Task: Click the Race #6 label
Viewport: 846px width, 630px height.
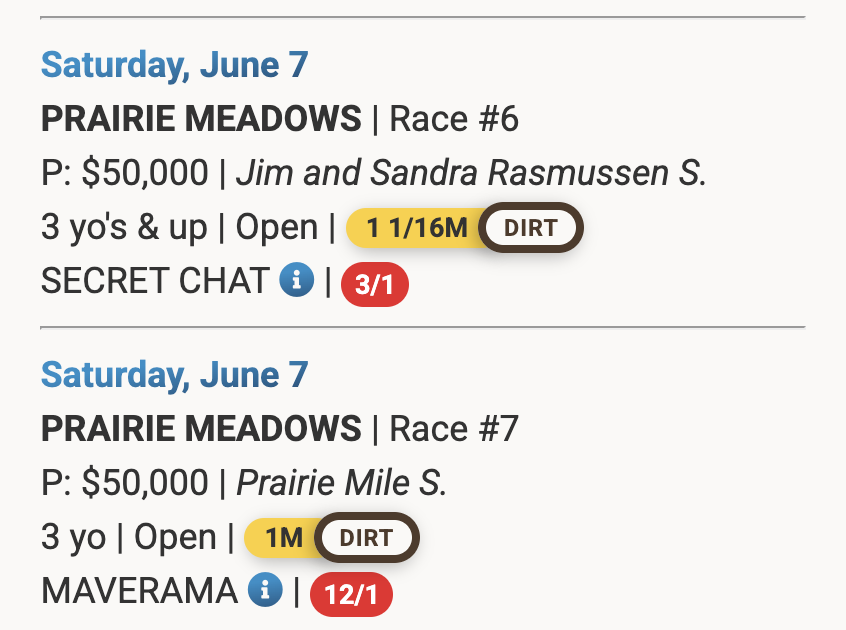Action: (x=453, y=120)
